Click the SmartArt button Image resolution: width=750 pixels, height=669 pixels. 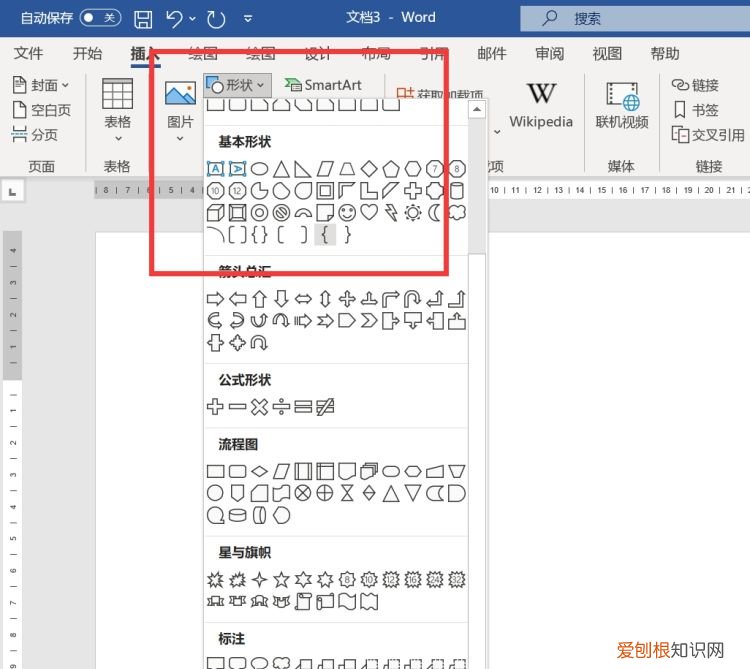pos(323,85)
